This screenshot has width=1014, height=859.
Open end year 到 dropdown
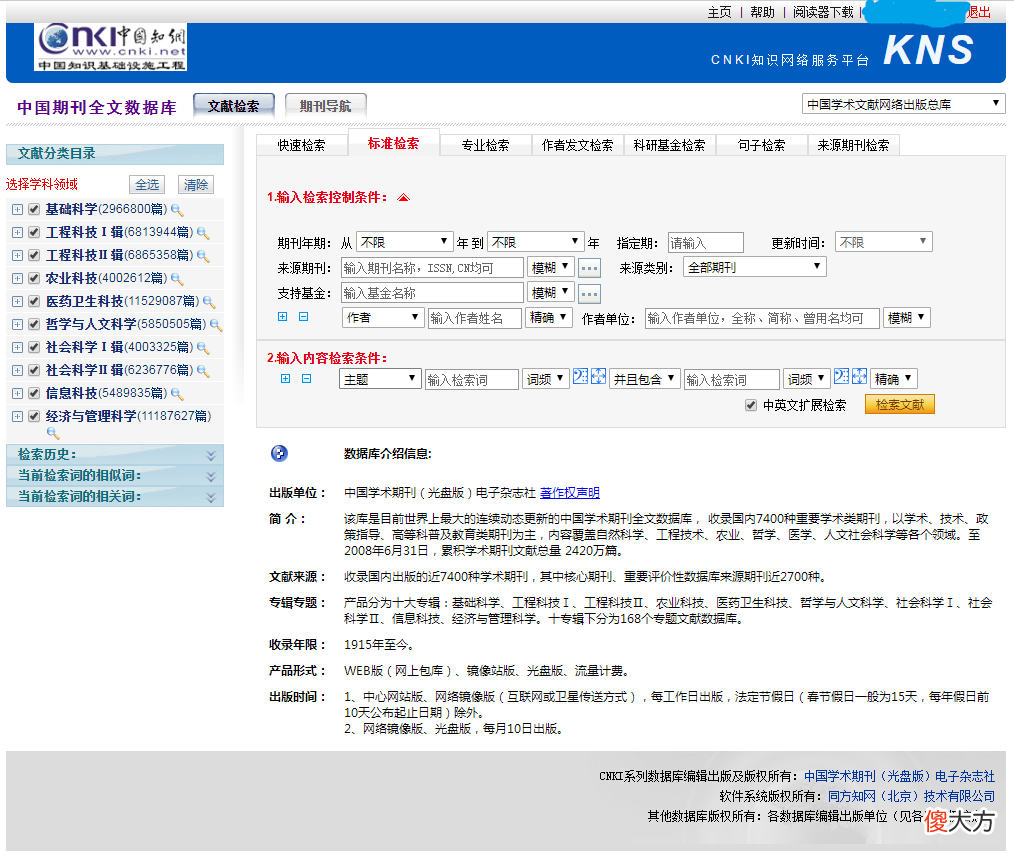pyautogui.click(x=535, y=242)
